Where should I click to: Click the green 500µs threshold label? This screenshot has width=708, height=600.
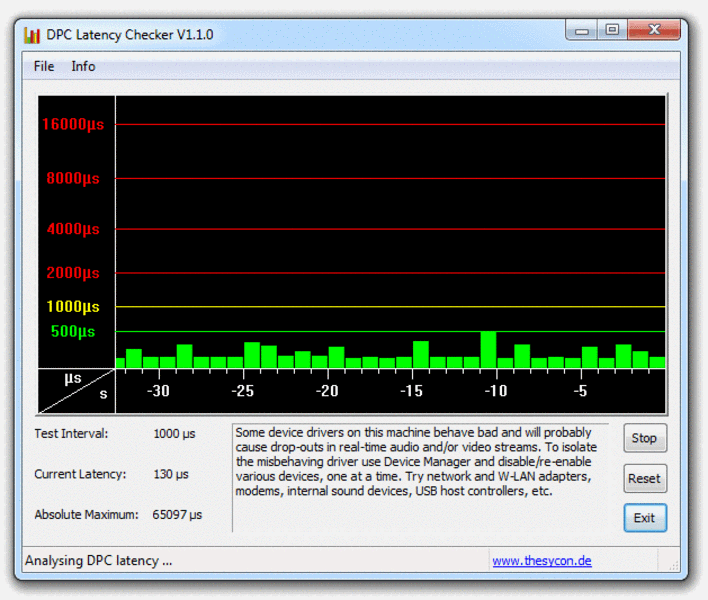click(x=73, y=331)
